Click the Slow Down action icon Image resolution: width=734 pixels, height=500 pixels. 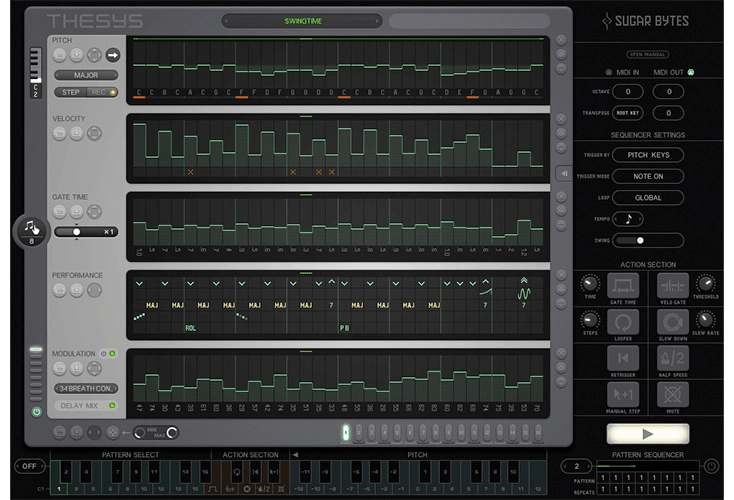(x=672, y=322)
